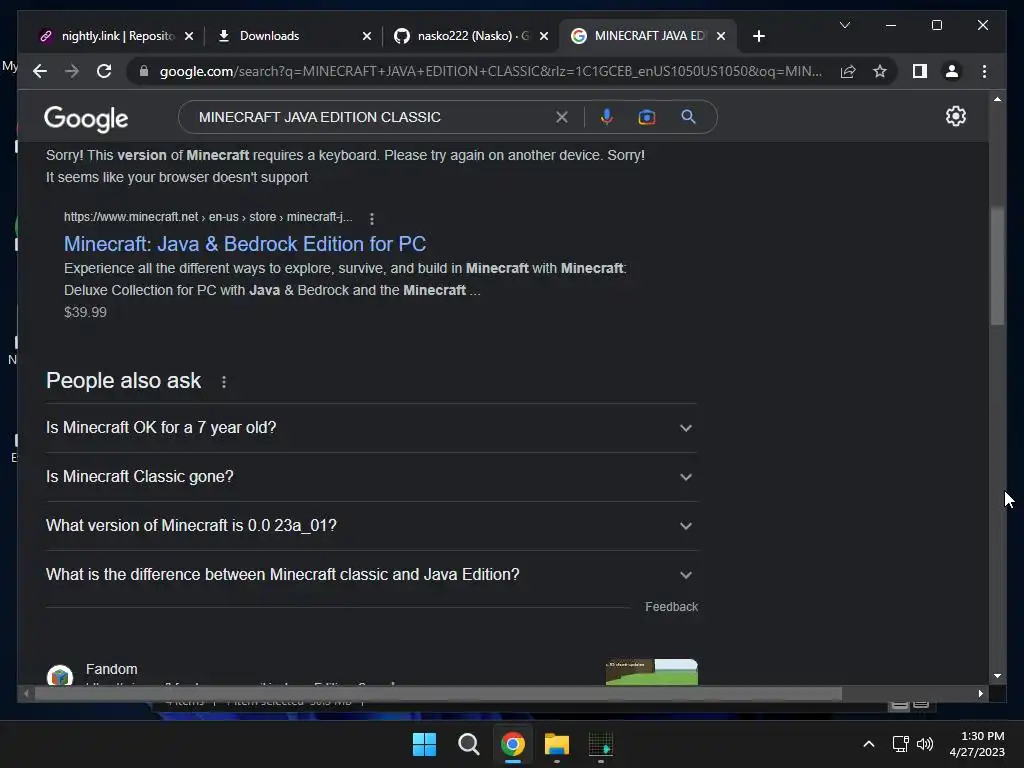Bookmark this page with the star icon
The height and width of the screenshot is (768, 1024).
(880, 71)
